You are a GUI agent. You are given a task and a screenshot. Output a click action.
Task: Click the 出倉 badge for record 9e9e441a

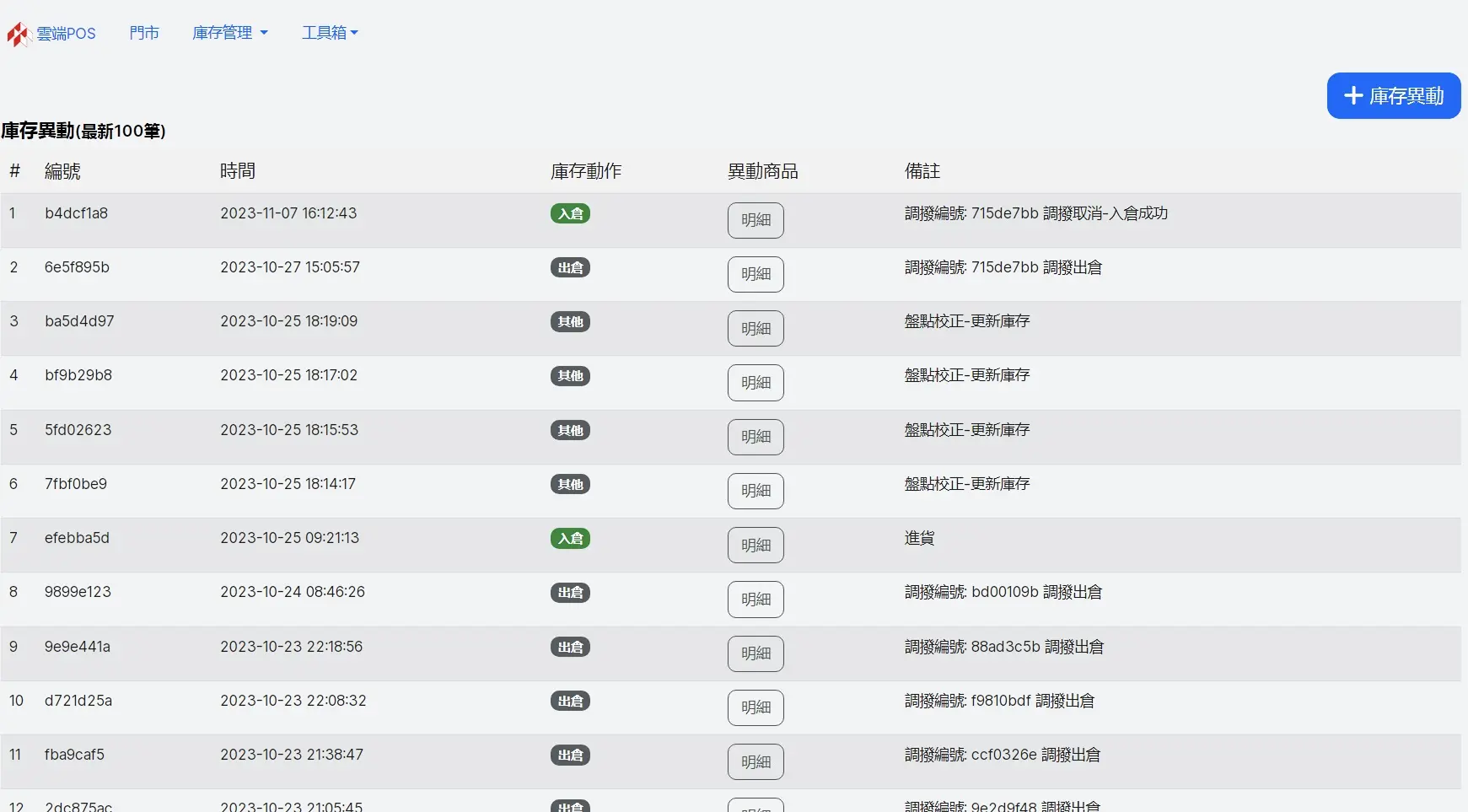click(570, 648)
